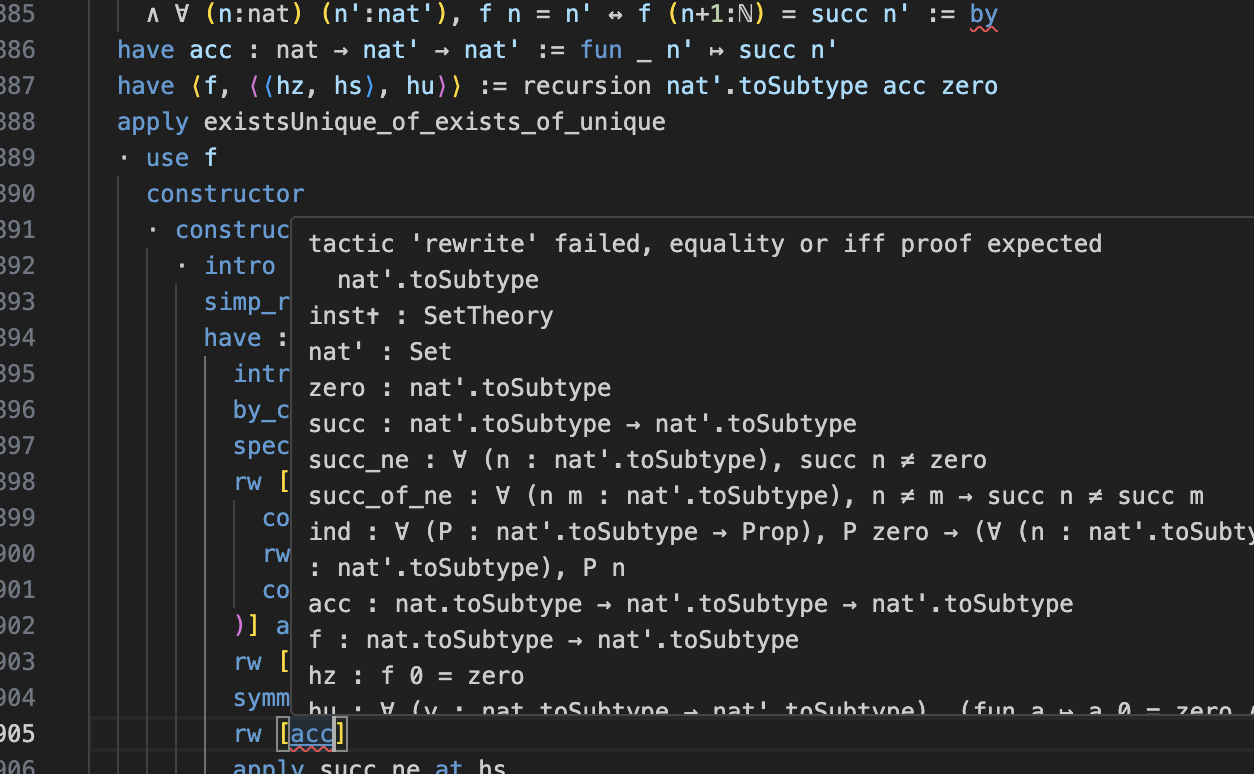
Task: Click the red-underlined "by" keyword on line 385
Action: point(984,14)
